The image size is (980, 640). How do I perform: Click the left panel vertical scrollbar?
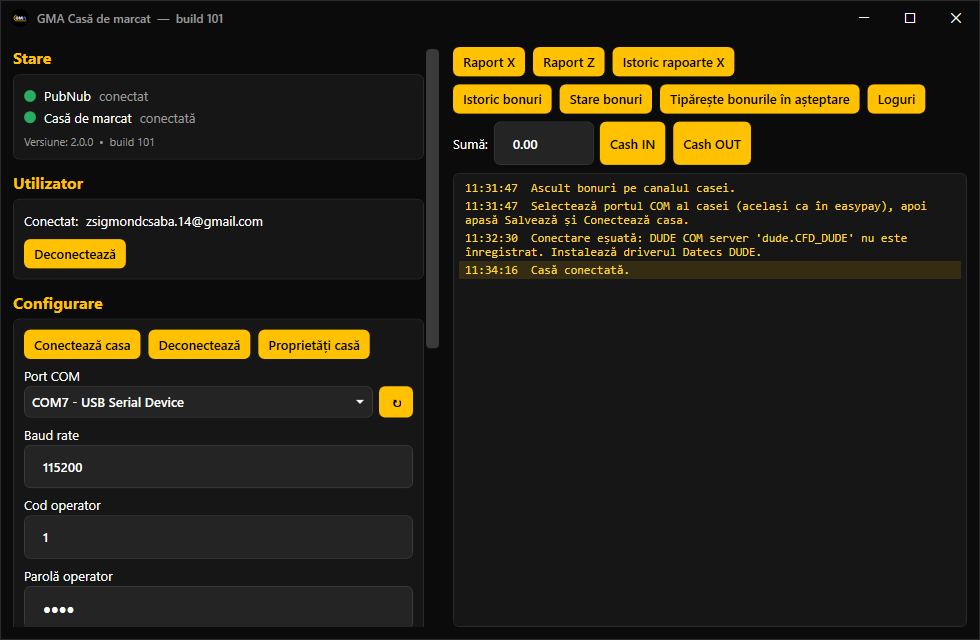point(432,199)
